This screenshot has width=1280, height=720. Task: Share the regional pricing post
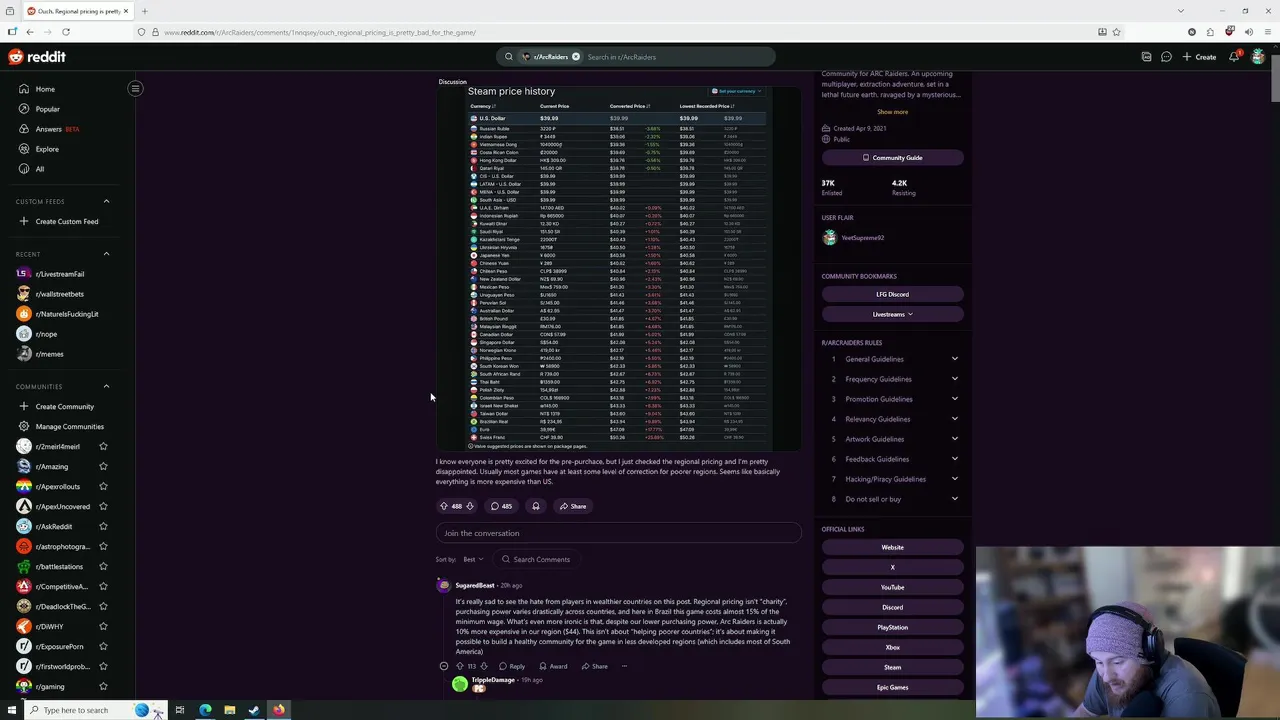573,506
